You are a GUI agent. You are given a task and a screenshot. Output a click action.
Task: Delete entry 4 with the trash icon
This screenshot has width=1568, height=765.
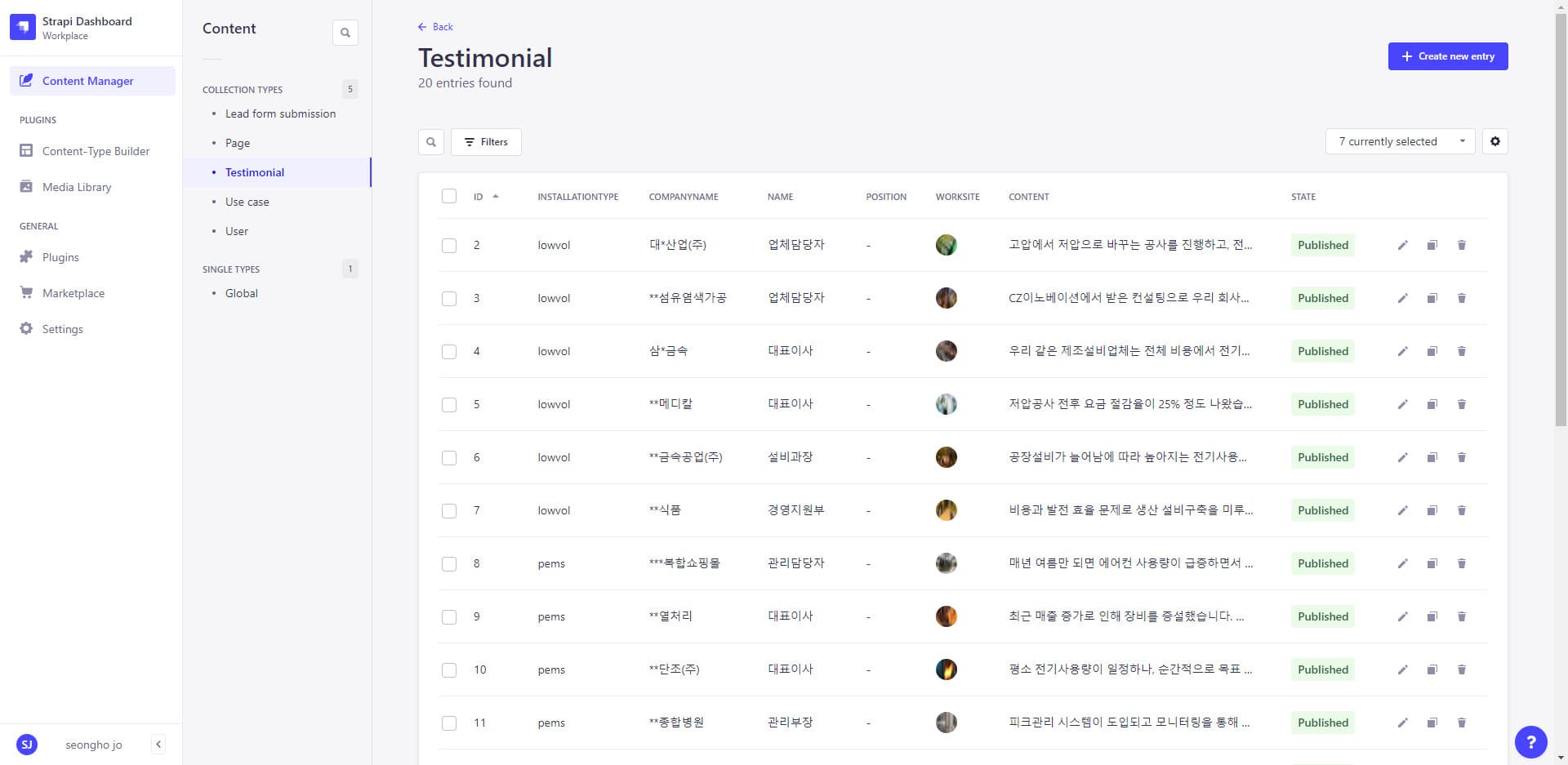[1461, 351]
